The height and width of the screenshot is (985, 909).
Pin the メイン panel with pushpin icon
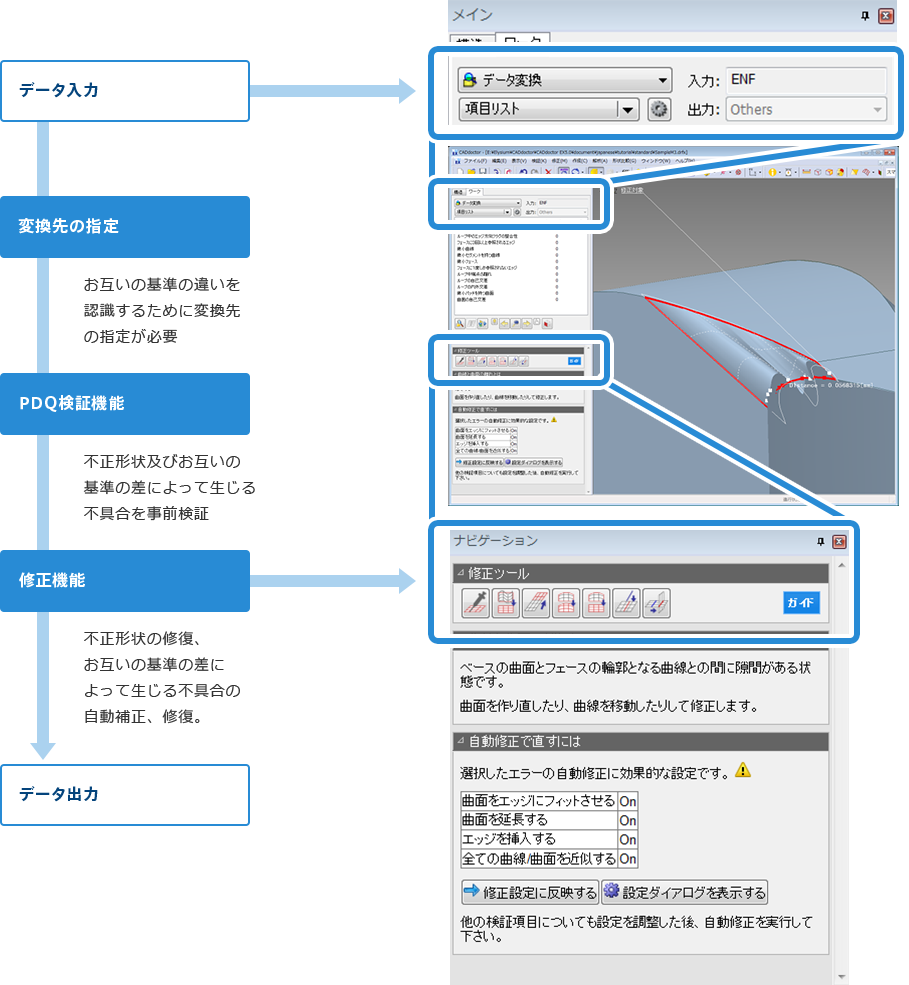click(865, 16)
